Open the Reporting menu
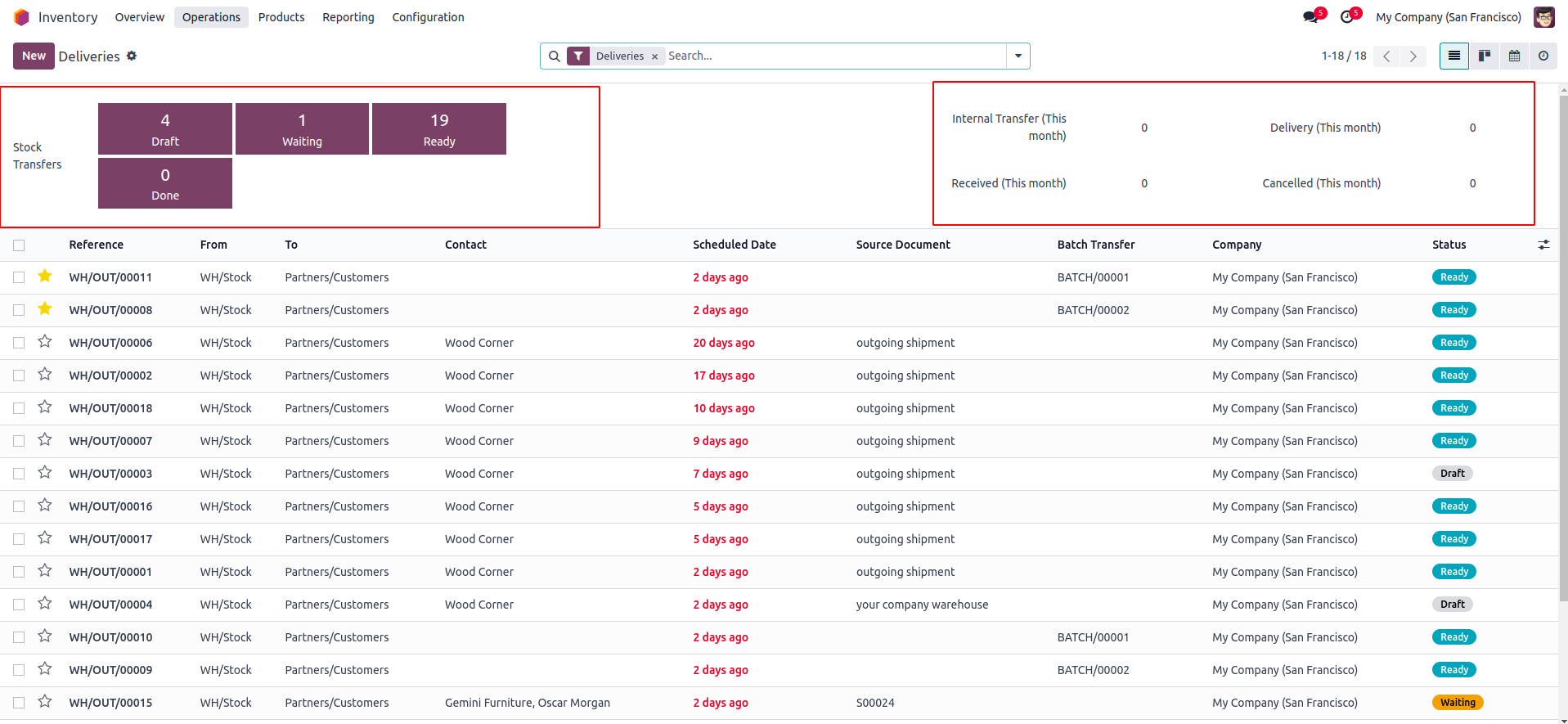 tap(348, 17)
